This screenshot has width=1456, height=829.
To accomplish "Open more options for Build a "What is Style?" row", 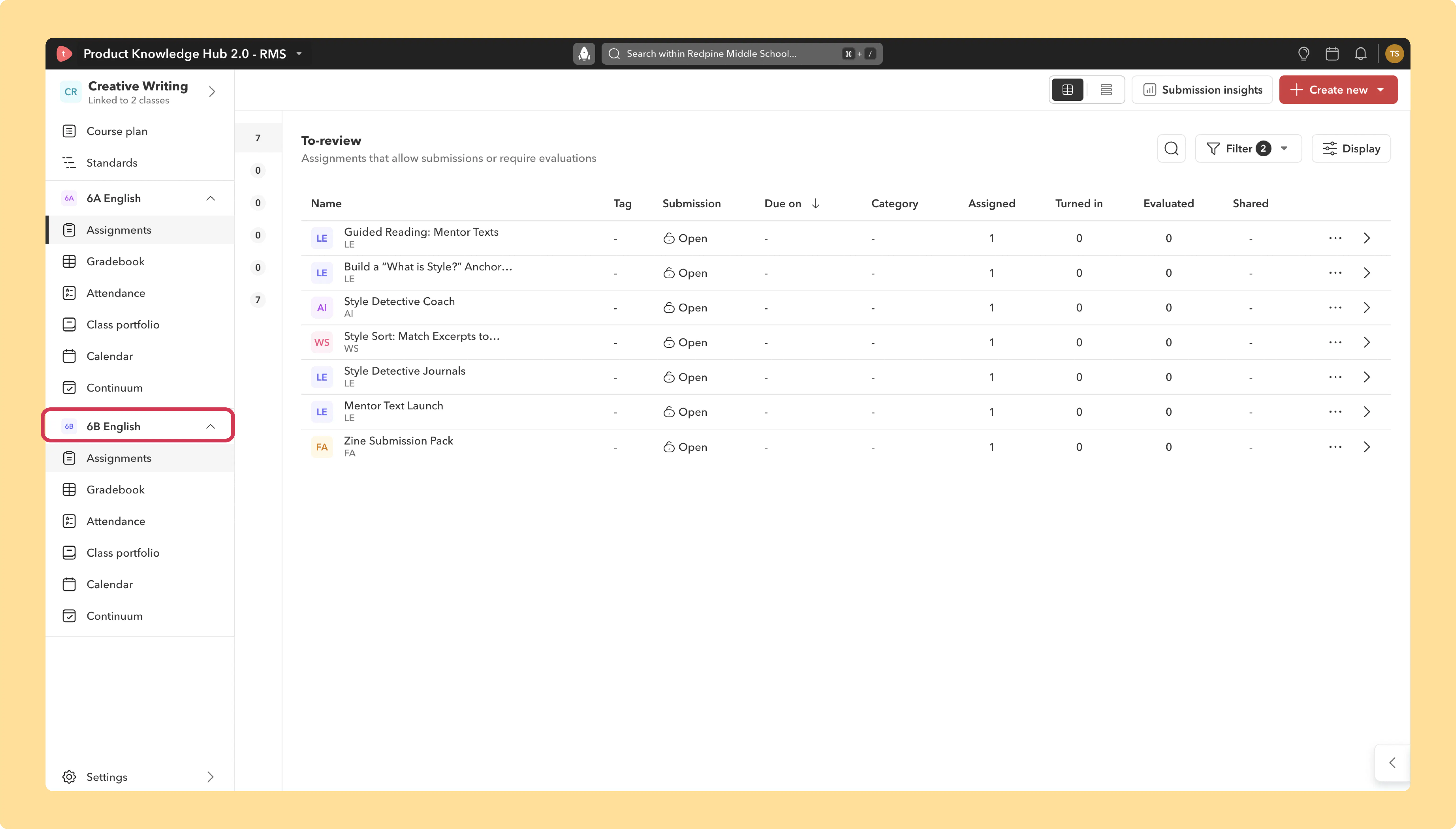I will pos(1335,273).
